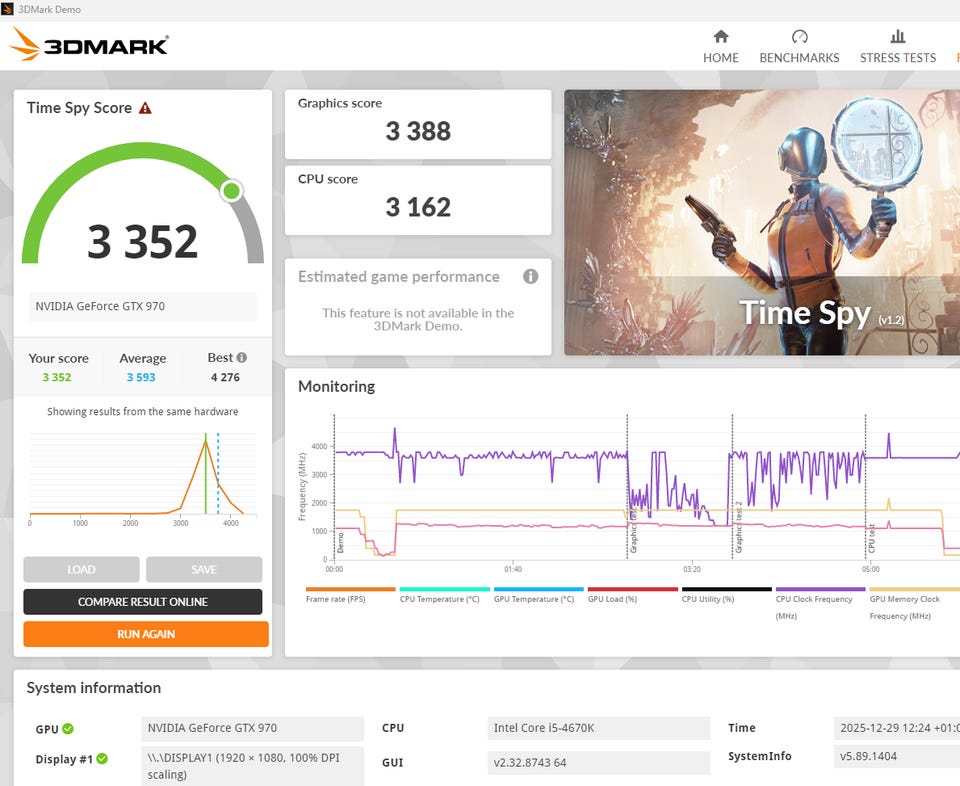Screen dimensions: 960x786
Task: Click Average score value 3 593
Action: tap(141, 377)
